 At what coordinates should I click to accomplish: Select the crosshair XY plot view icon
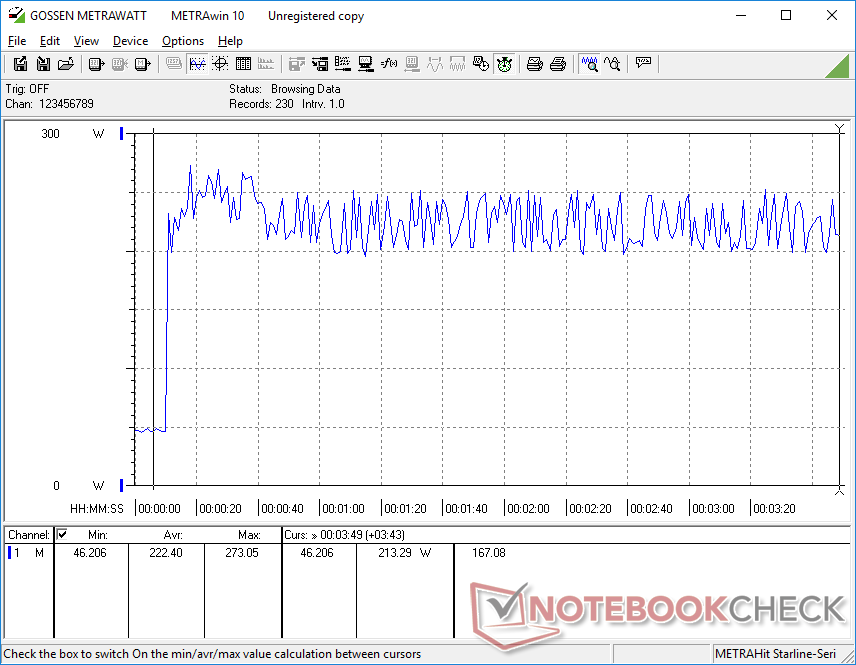pos(220,64)
